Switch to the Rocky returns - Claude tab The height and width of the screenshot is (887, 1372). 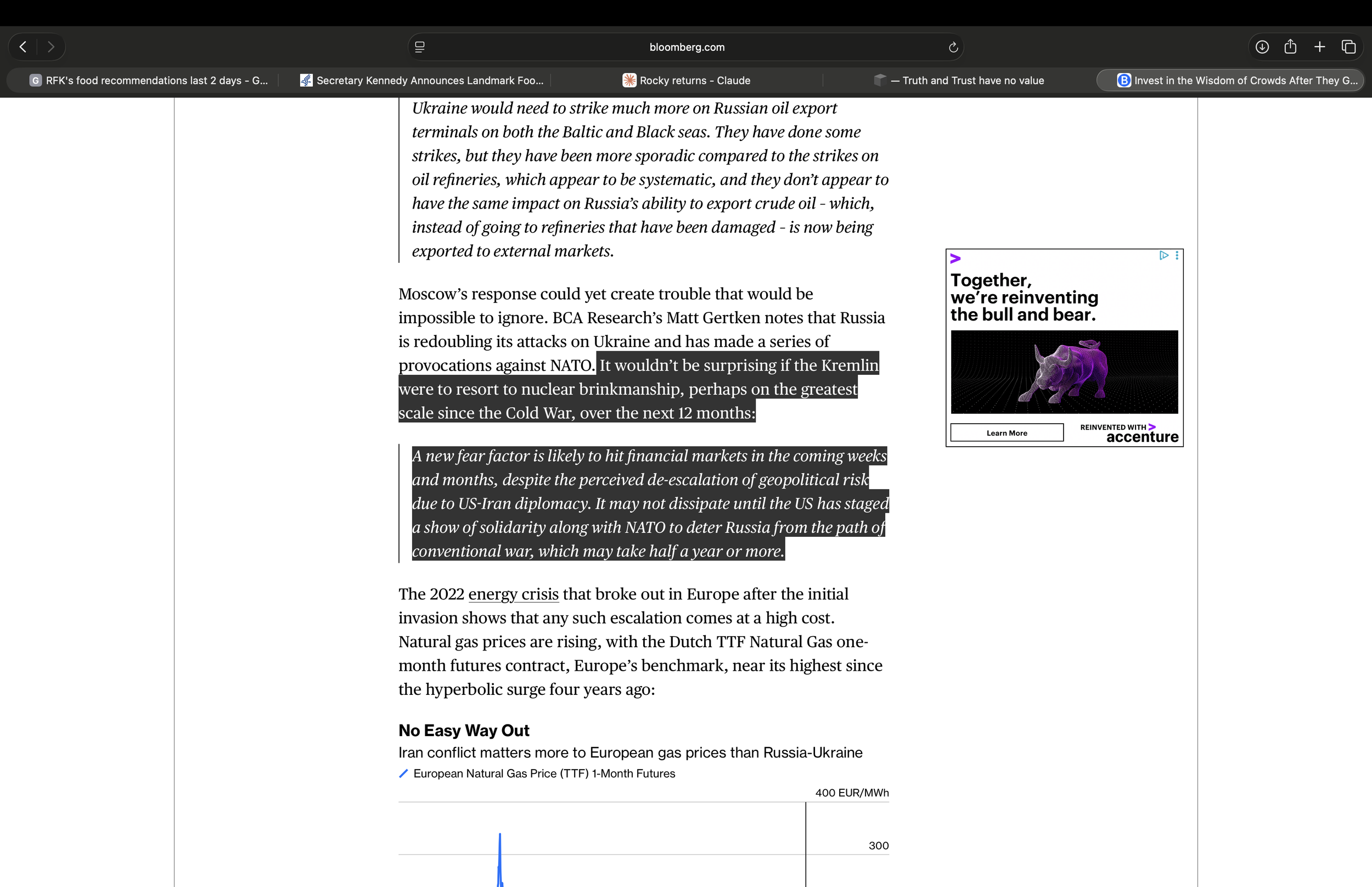pyautogui.click(x=687, y=80)
